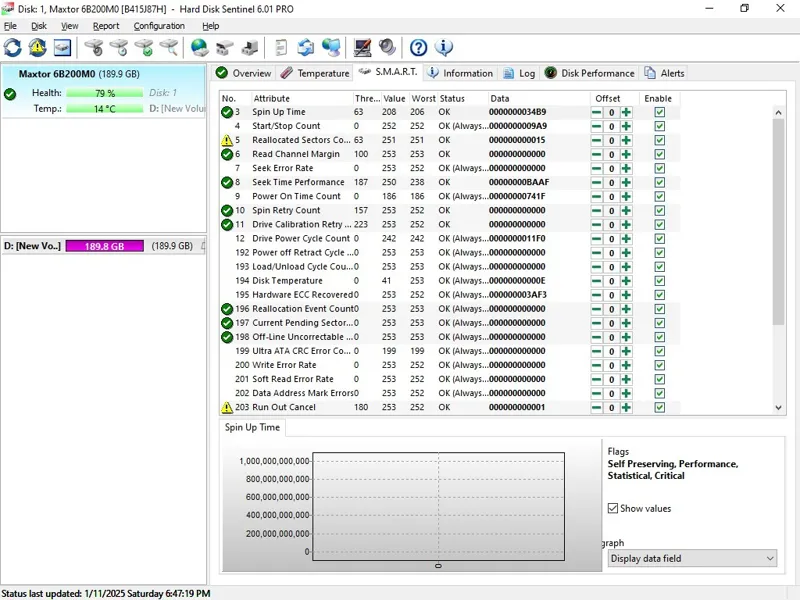Viewport: 800px width, 600px height.
Task: Switch to the Temperature tab
Action: tap(315, 73)
